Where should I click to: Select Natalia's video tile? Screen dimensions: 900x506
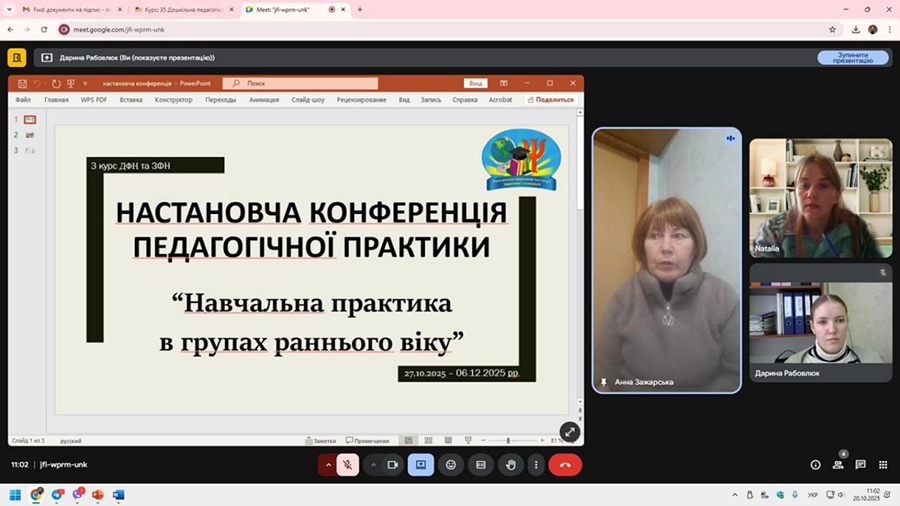(820, 198)
